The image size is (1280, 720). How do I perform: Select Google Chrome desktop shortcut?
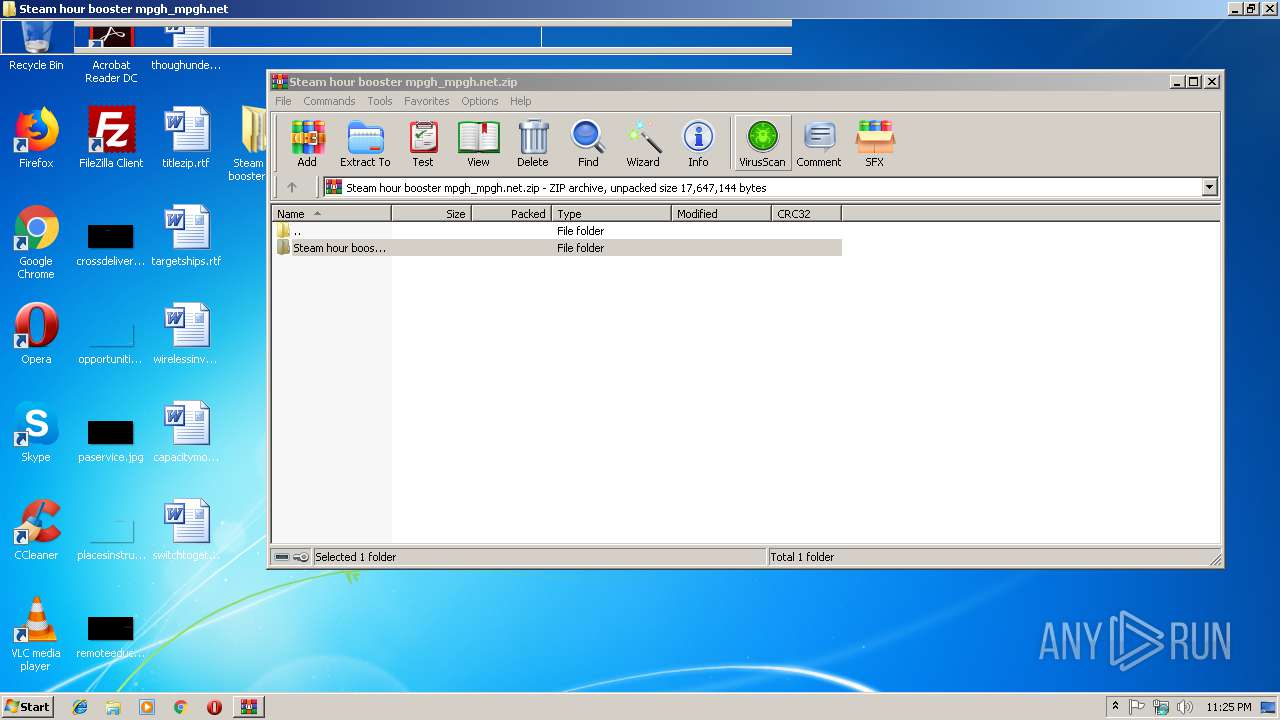pyautogui.click(x=36, y=243)
